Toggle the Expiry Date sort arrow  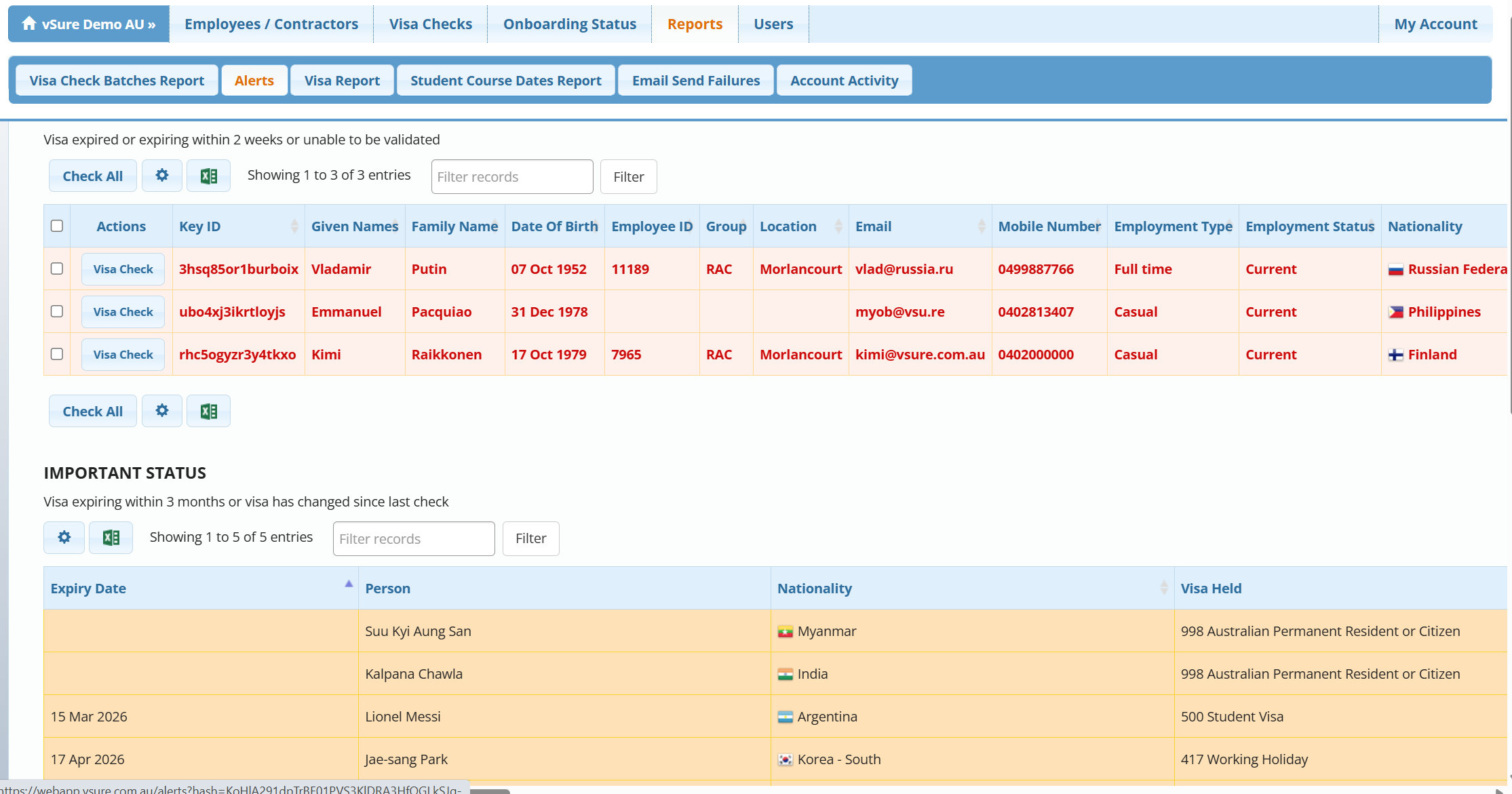coord(349,584)
